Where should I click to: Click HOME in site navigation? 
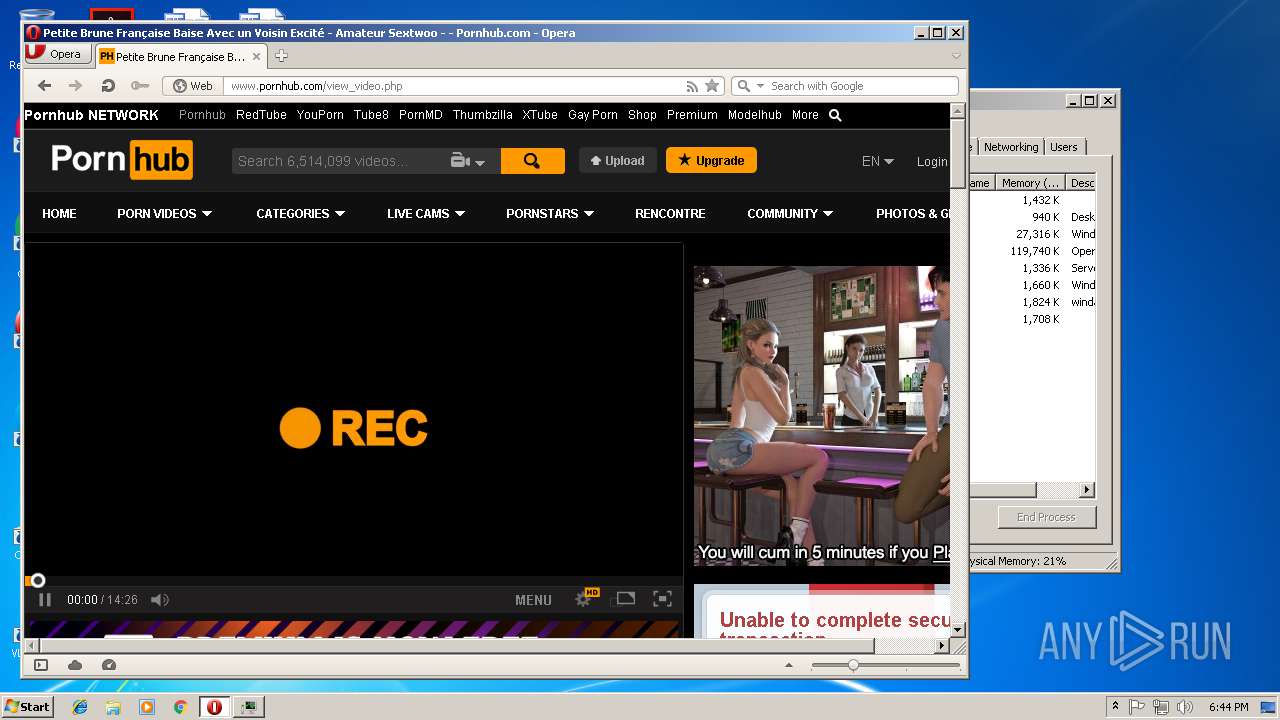pos(59,213)
